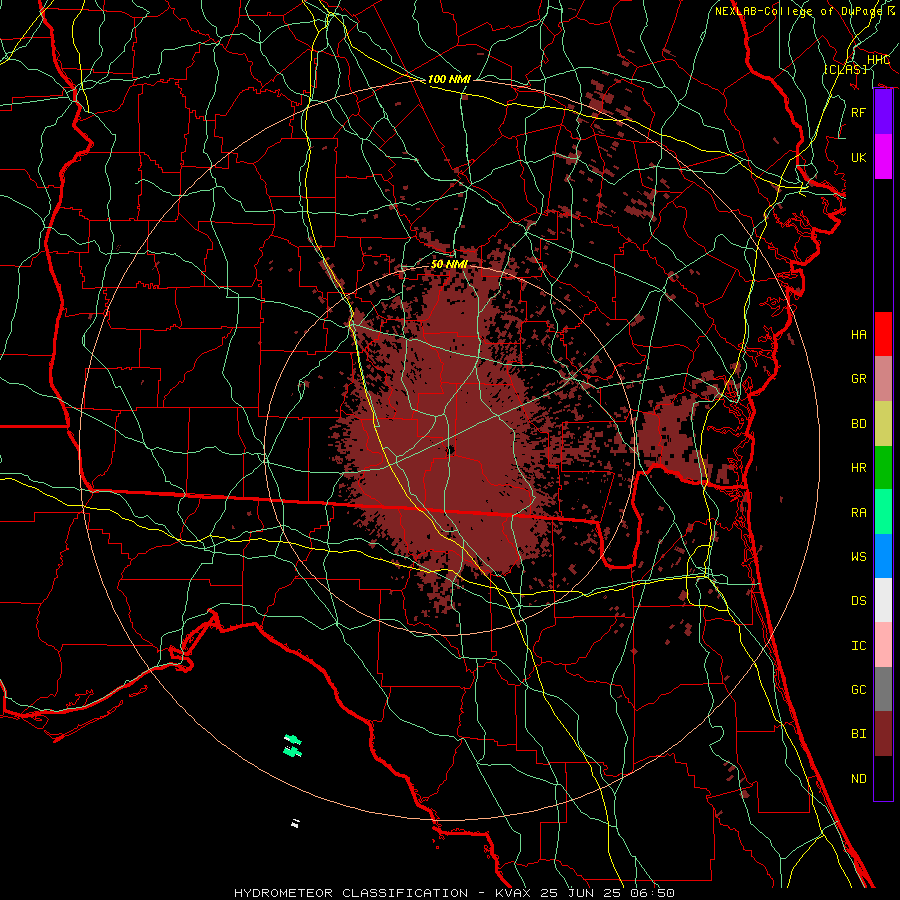900x900 pixels.
Task: Click the BD yellow legend color swatch
Action: point(883,424)
